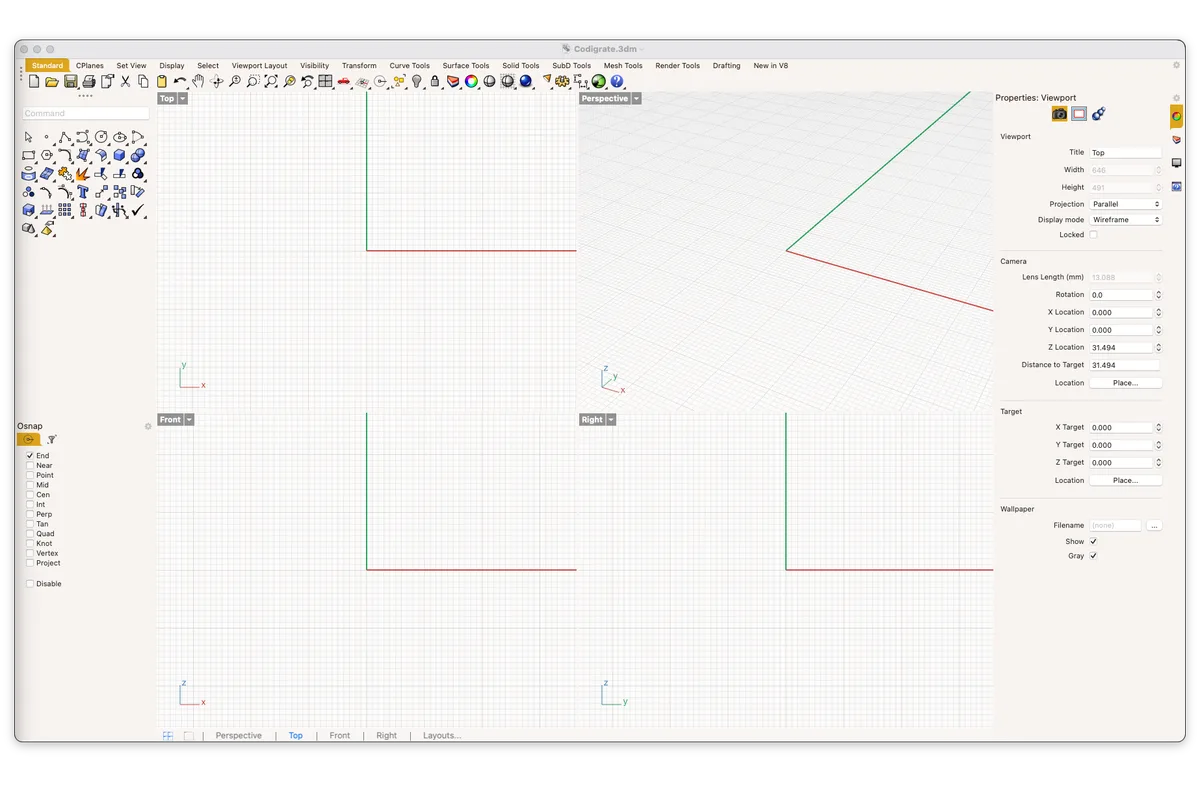Toggle the Locked viewport checkbox
The height and width of the screenshot is (787, 1200).
pos(1093,235)
